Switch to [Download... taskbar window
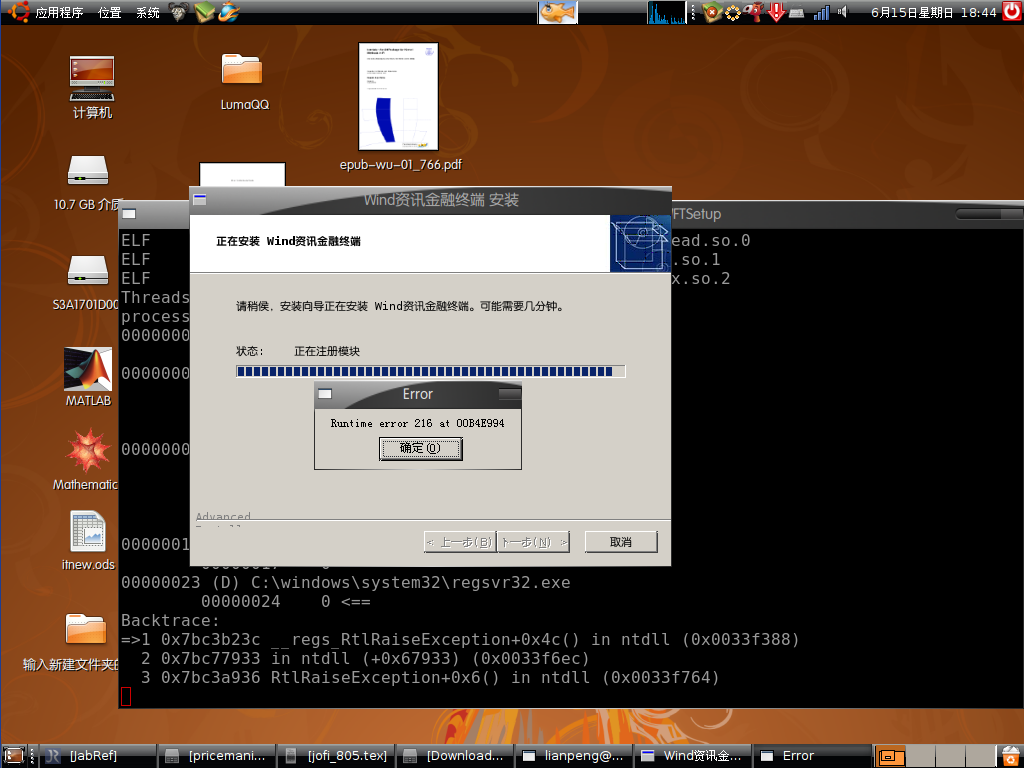This screenshot has width=1024, height=768. pos(455,756)
